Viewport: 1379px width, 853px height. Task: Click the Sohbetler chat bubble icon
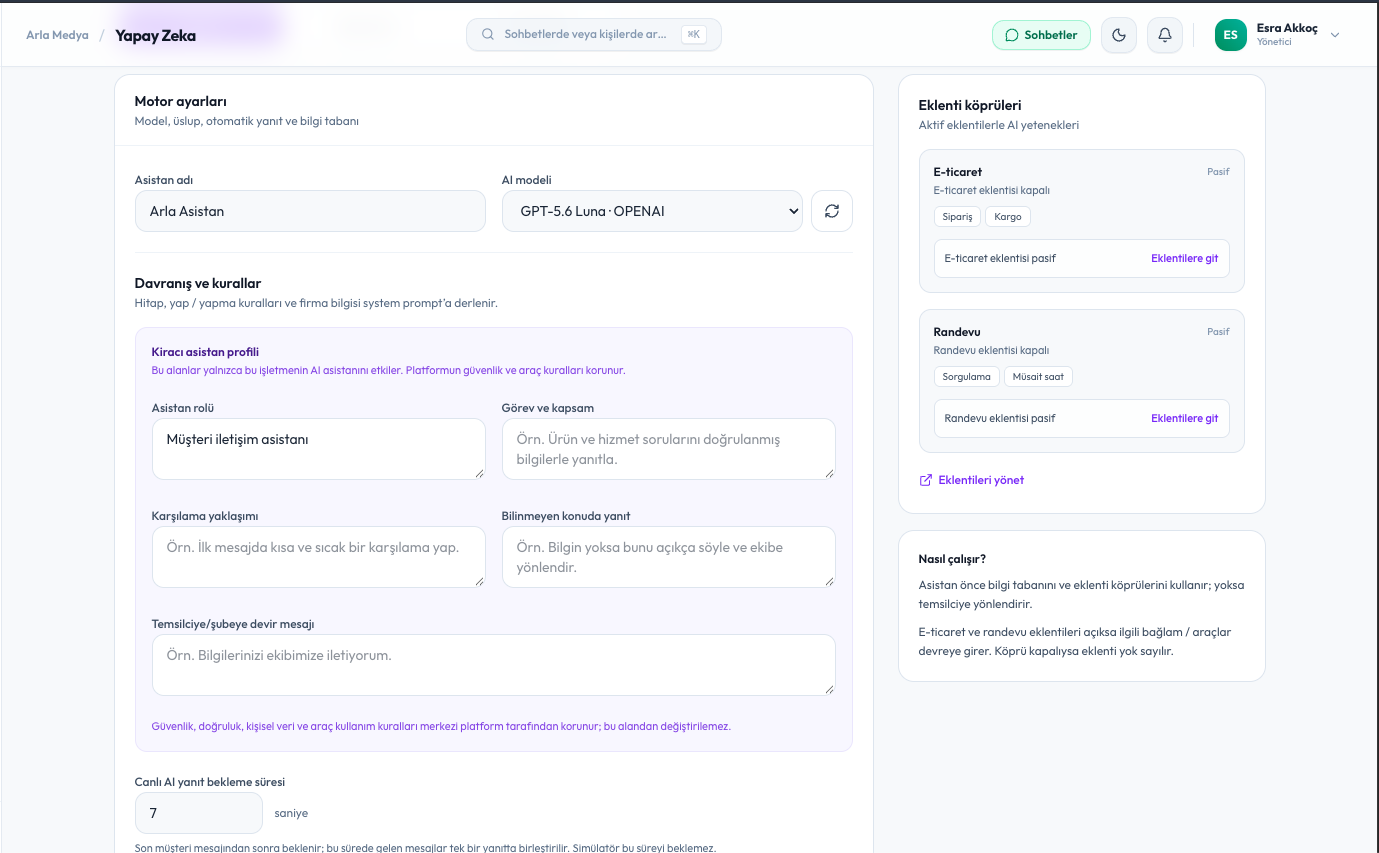1012,35
